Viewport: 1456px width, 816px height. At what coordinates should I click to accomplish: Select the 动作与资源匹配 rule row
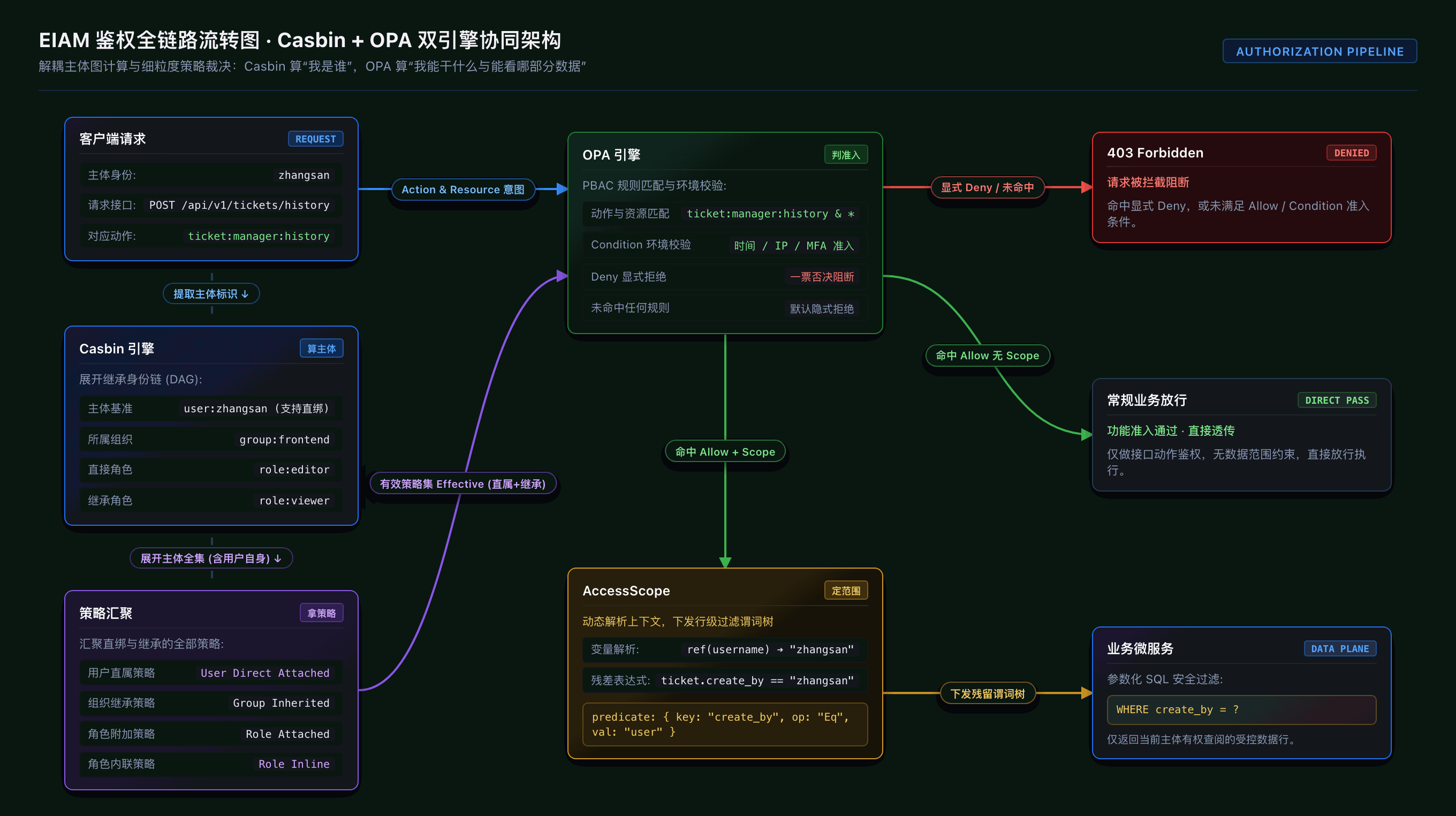[725, 214]
